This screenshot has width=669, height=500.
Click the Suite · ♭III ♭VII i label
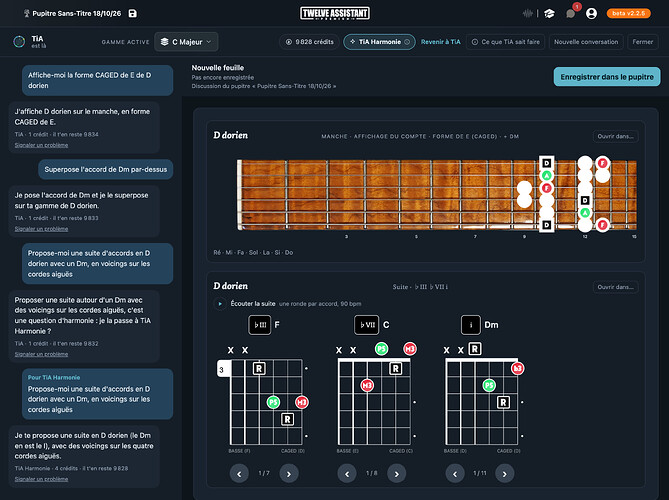pos(420,287)
